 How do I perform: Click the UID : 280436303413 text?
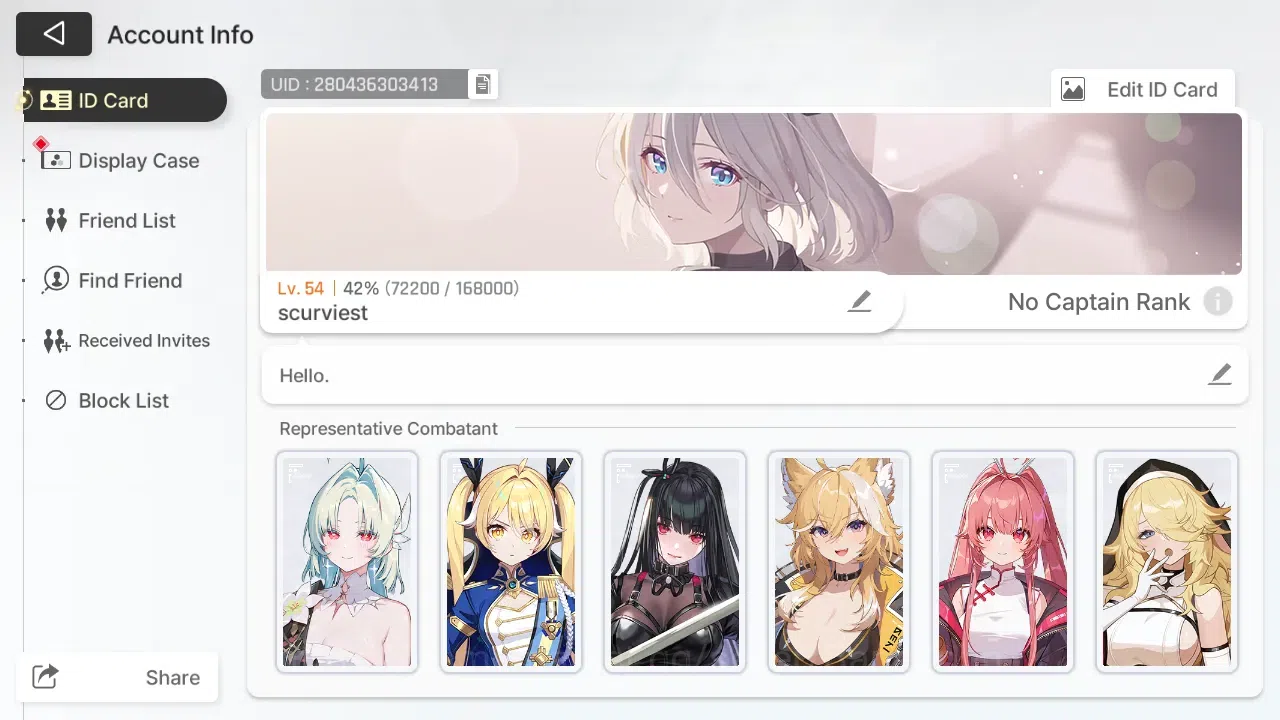354,84
